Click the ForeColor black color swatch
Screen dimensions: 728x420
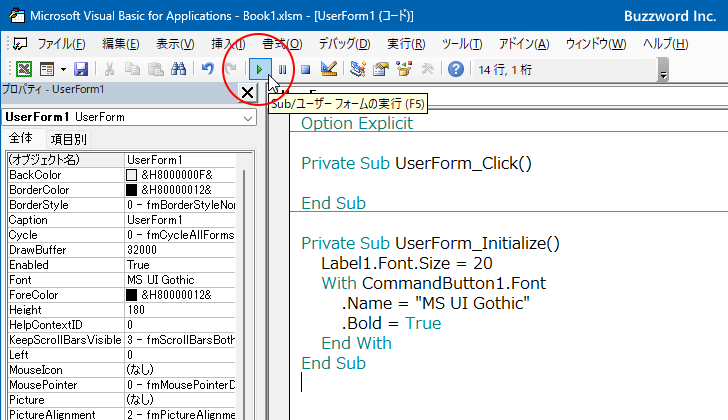point(132,295)
